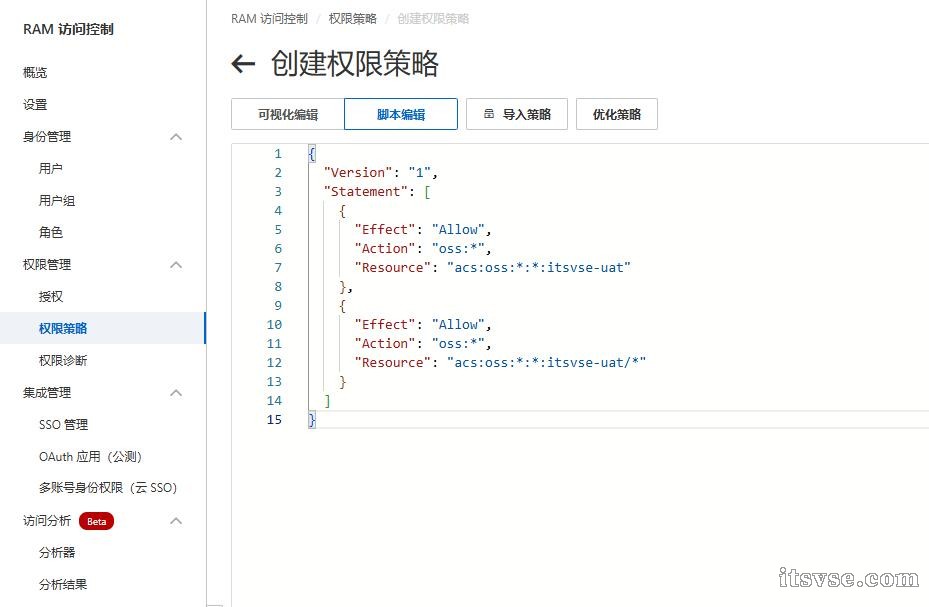Click RAM 访问控制 breadcrumb link
Viewport: 929px width, 607px height.
pos(270,19)
